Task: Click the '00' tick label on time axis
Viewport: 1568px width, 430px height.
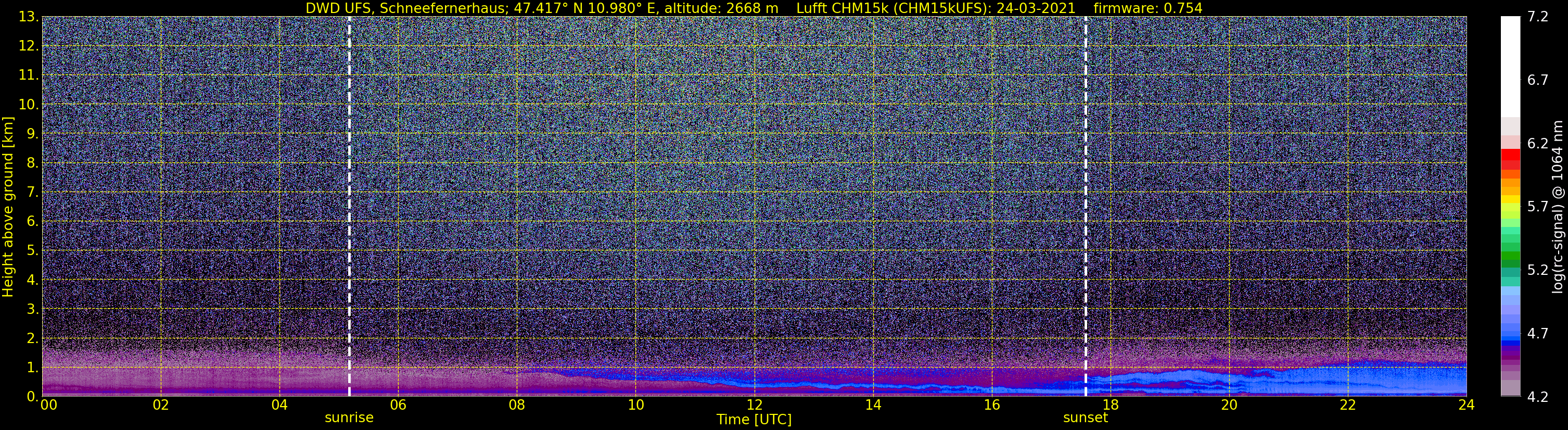Action: pyautogui.click(x=48, y=404)
